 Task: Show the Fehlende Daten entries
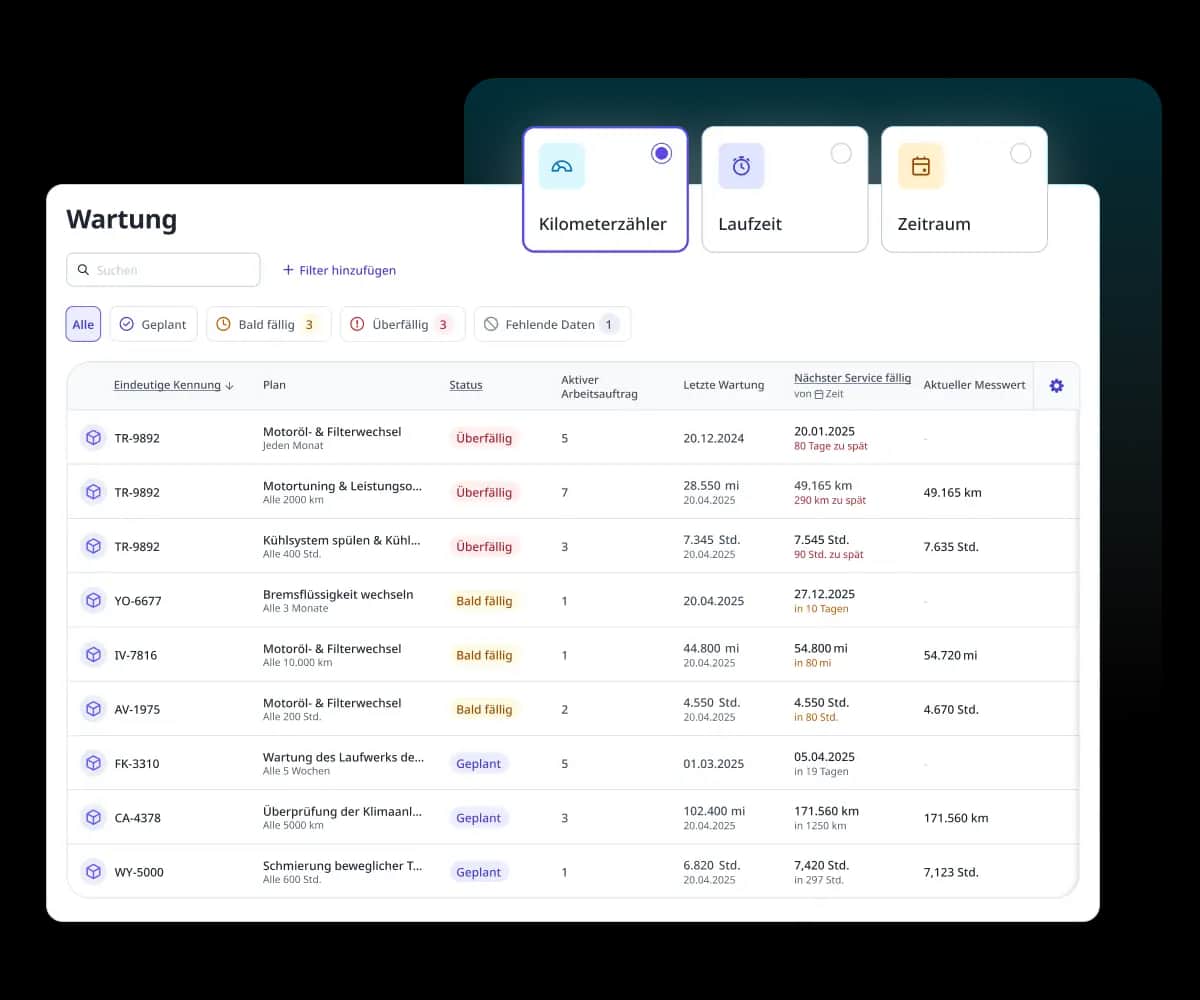click(x=551, y=324)
